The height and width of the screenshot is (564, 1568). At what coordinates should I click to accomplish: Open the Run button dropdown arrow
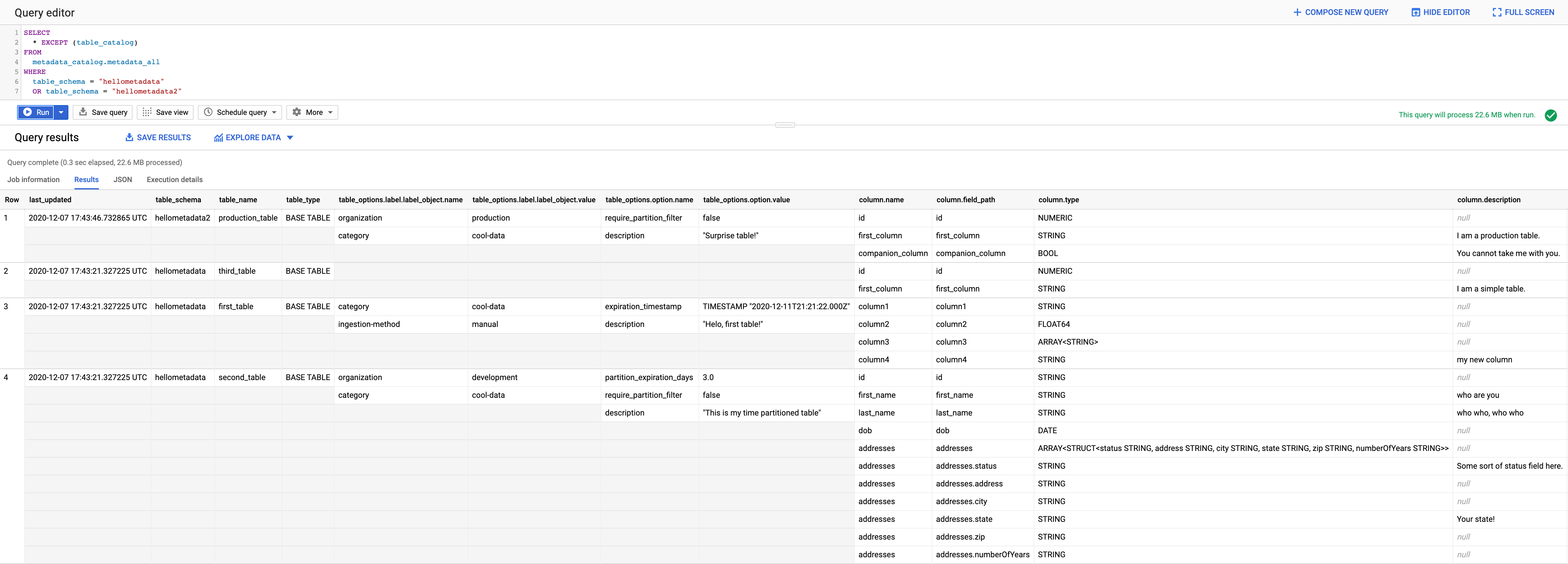(61, 112)
